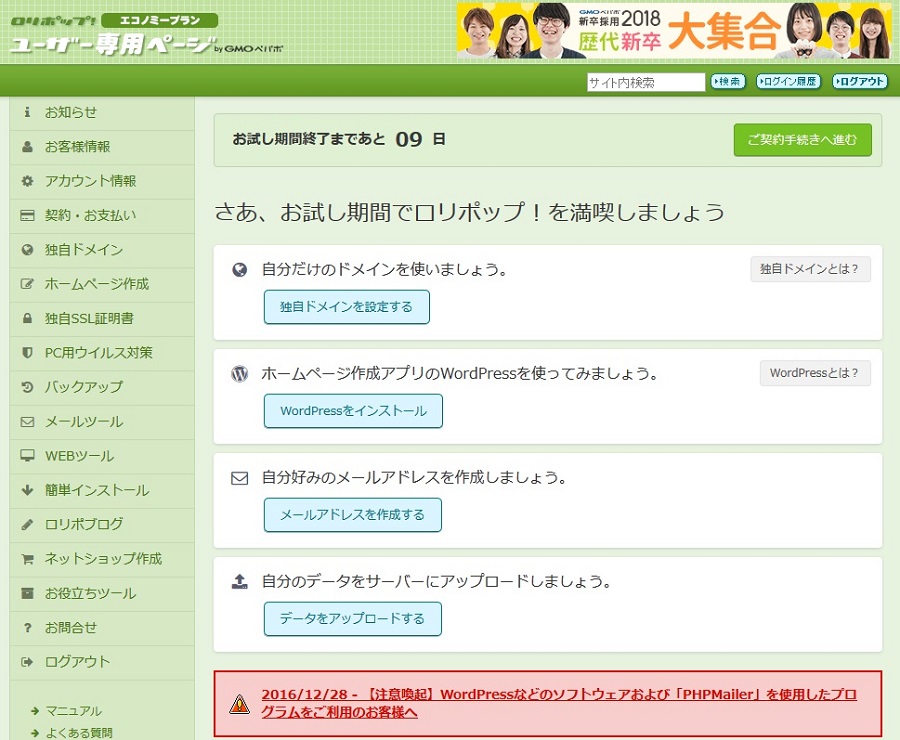This screenshot has width=900, height=740.
Task: Click the download arrow icon beside 簡単インストール
Action: point(27,490)
